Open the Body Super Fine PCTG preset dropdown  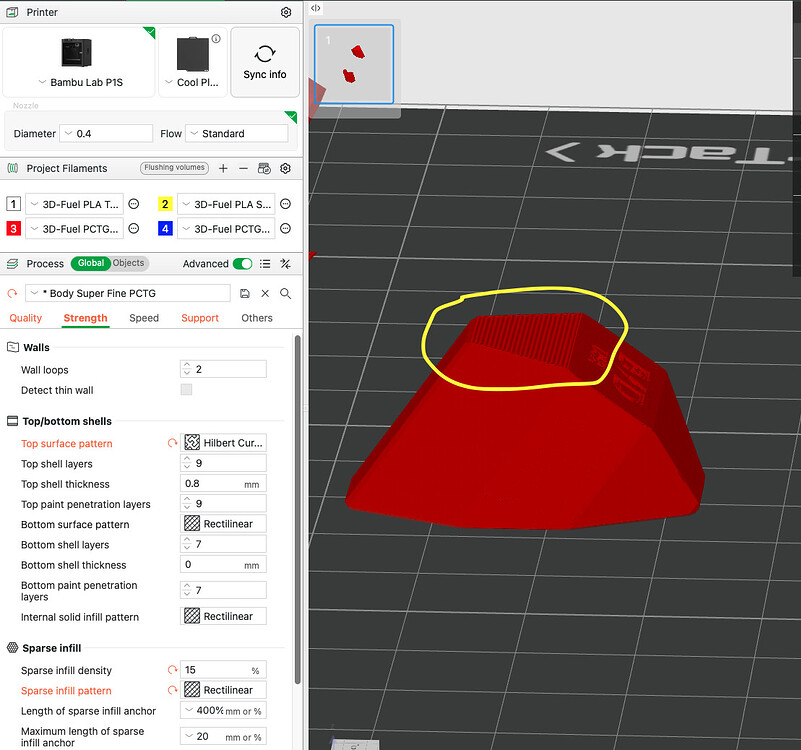(x=128, y=293)
